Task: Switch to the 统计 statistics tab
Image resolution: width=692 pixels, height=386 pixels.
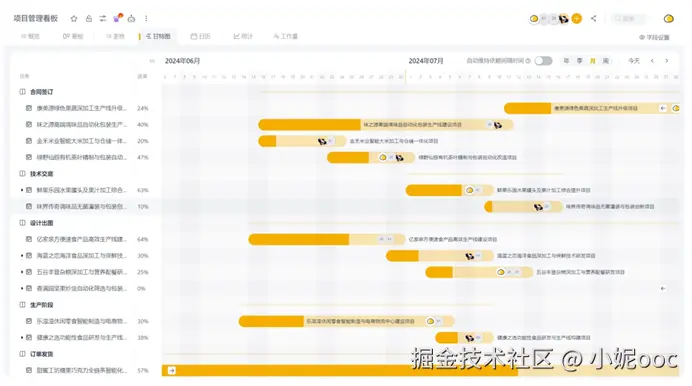Action: [x=243, y=36]
